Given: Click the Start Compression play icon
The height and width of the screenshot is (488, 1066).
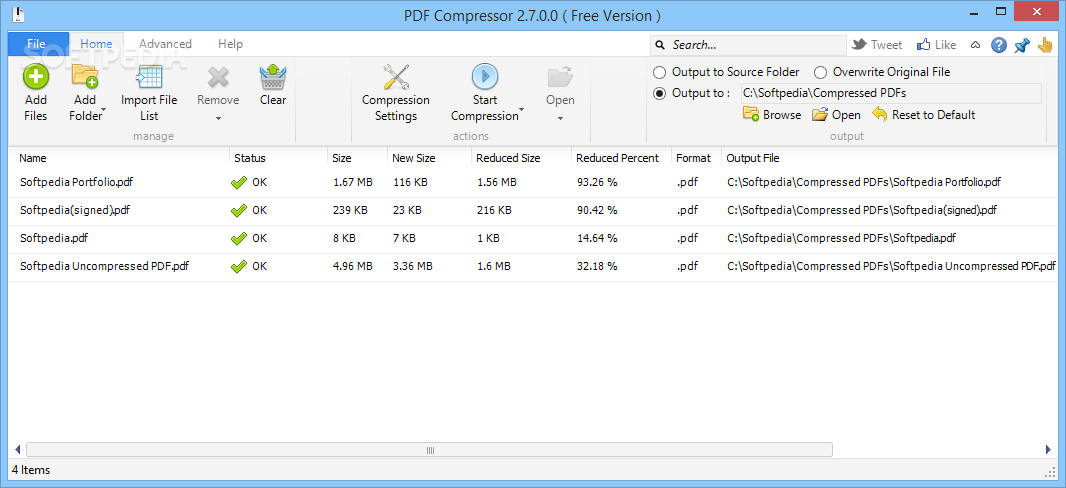Looking at the screenshot, I should point(485,77).
